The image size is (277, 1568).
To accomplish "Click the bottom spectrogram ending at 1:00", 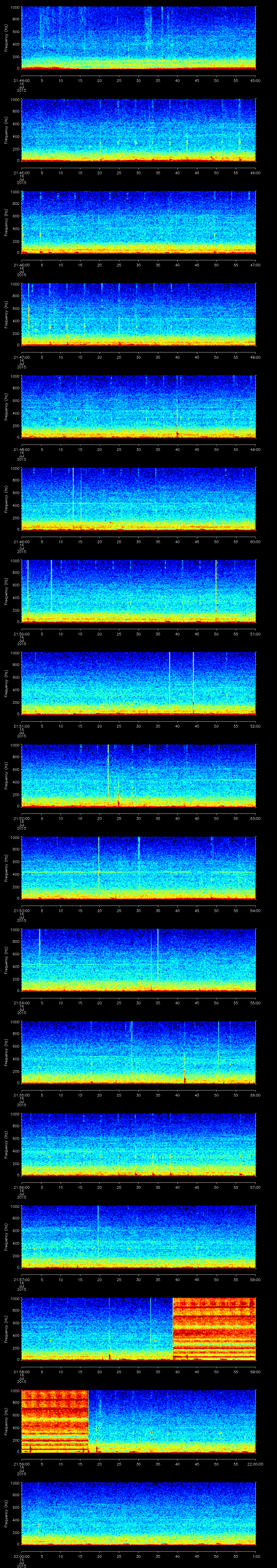I will pyautogui.click(x=138, y=1513).
